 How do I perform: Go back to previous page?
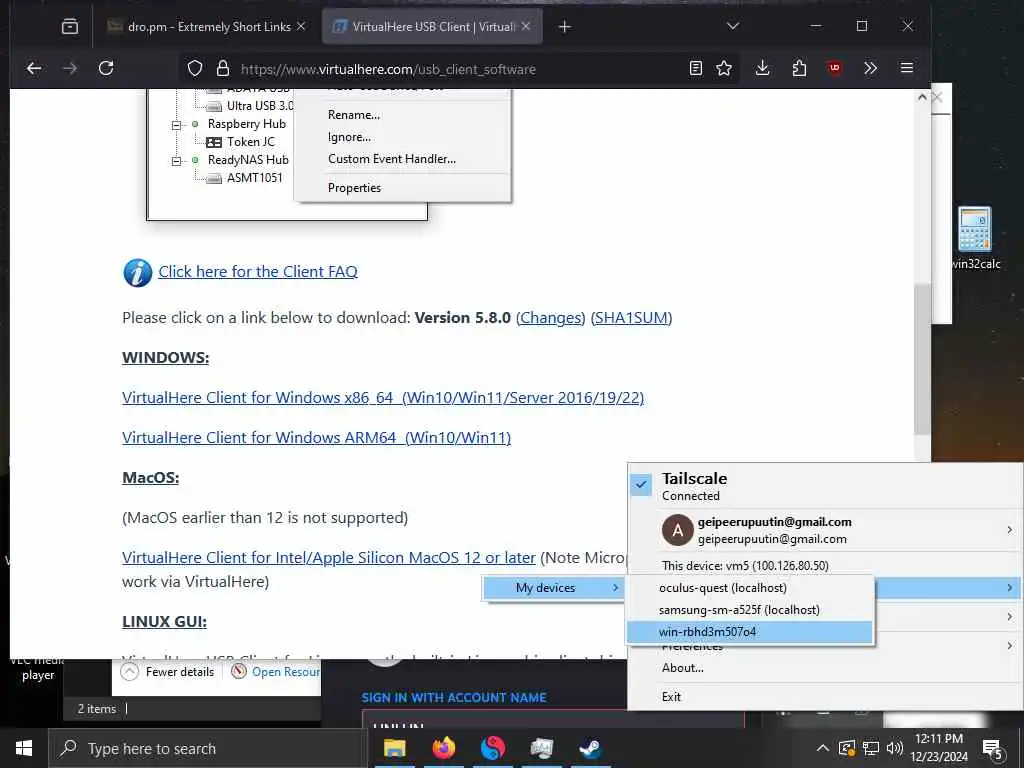click(x=34, y=68)
